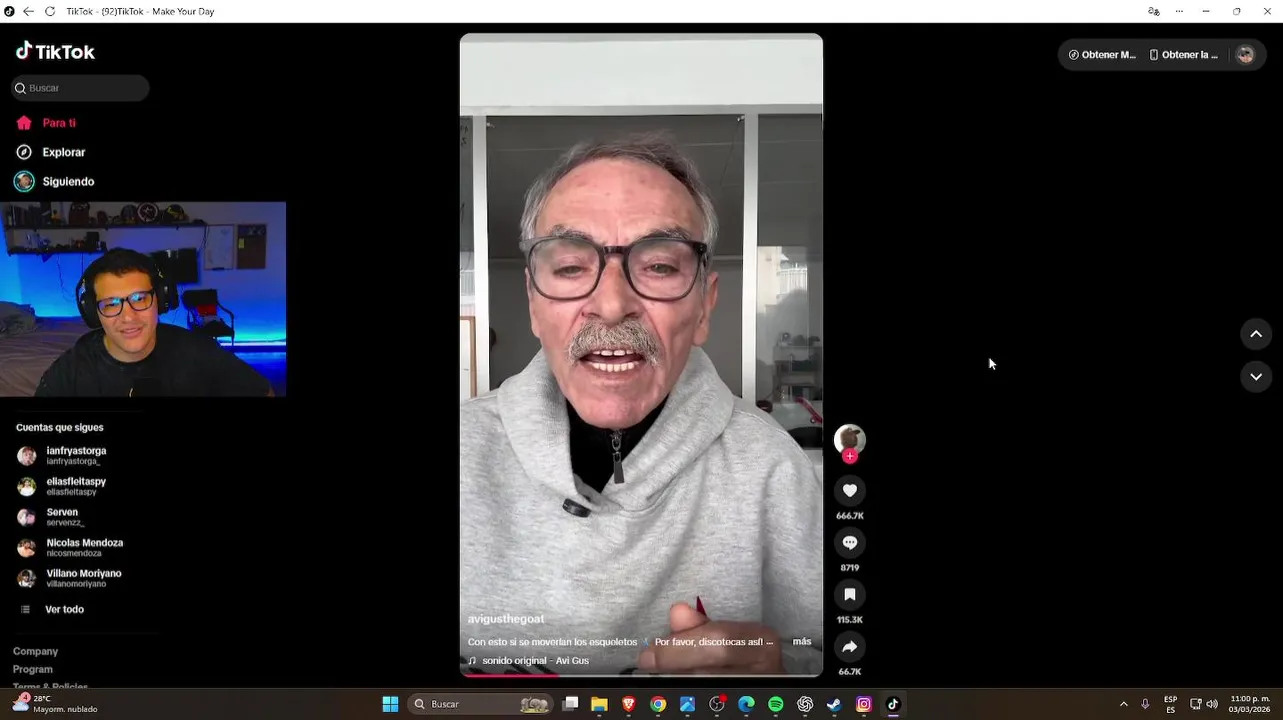Show hidden system tray icons
1283x720 pixels.
tap(1124, 704)
